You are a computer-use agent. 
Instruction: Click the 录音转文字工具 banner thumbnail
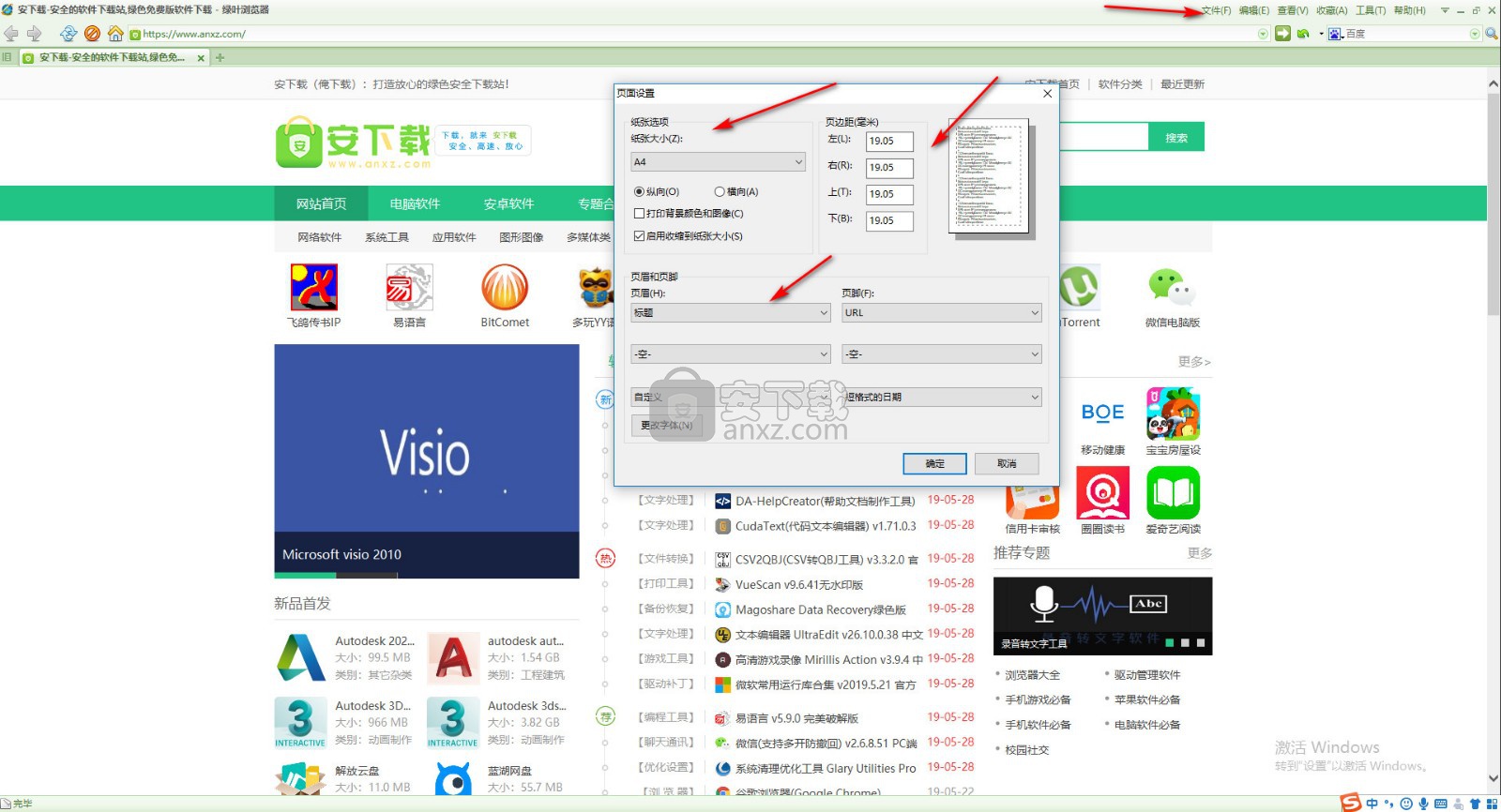[x=1102, y=616]
